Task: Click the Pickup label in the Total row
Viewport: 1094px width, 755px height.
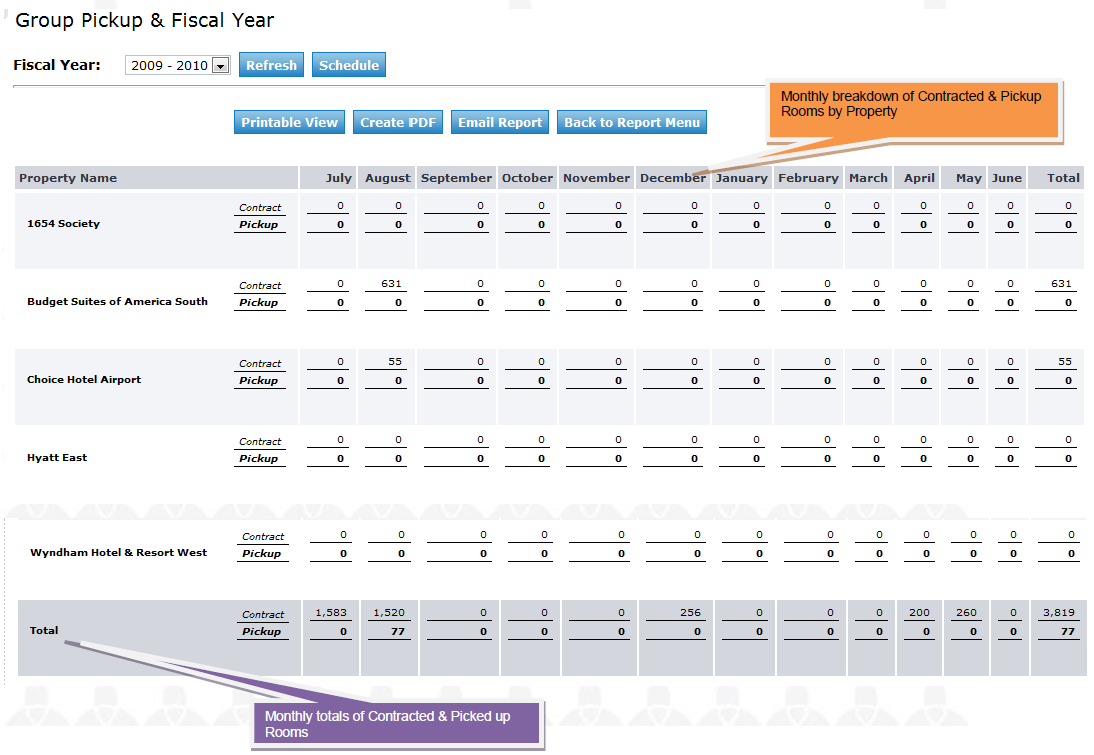Action: click(x=261, y=631)
